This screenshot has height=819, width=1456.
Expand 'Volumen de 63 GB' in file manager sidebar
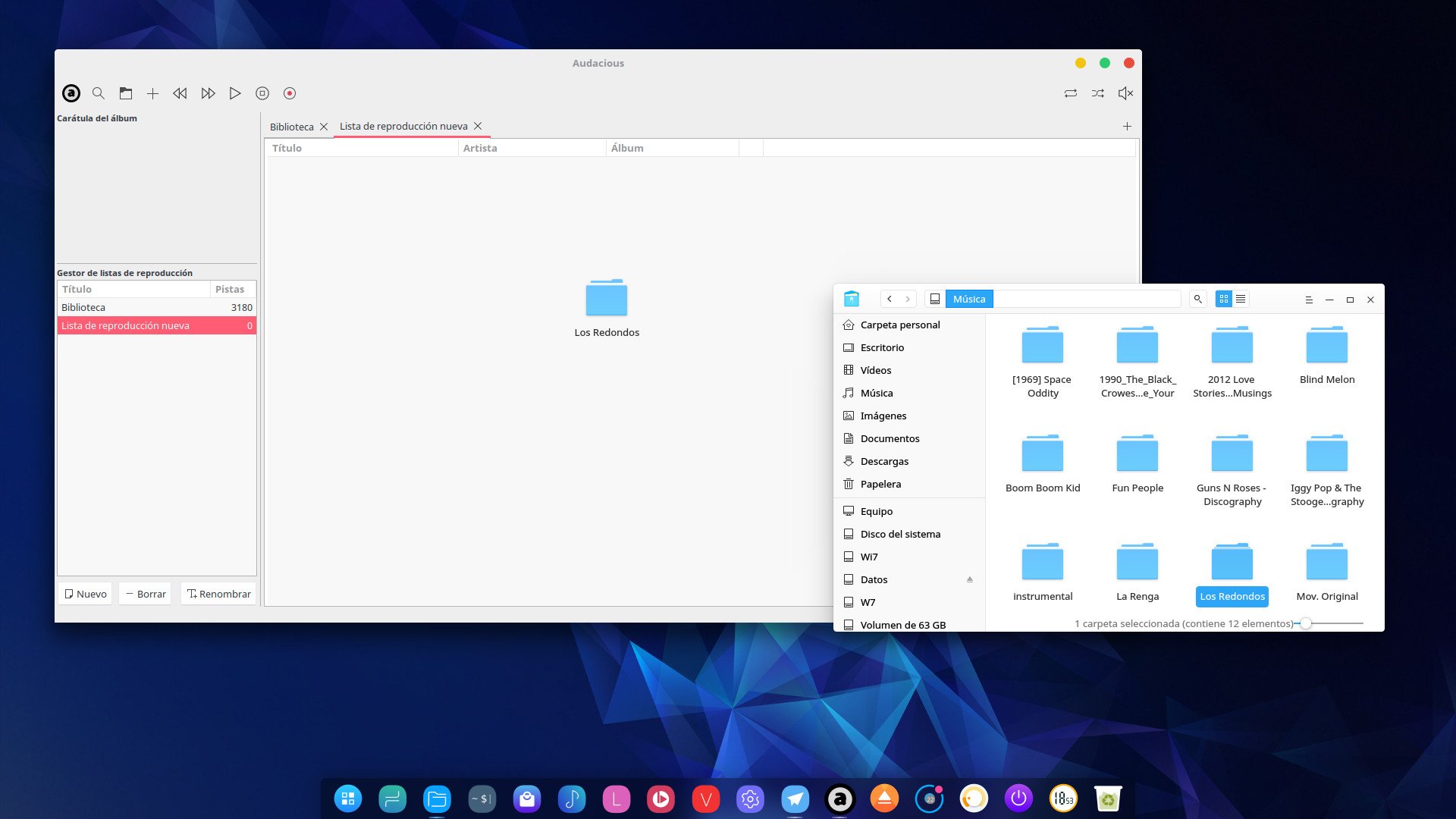[x=903, y=624]
